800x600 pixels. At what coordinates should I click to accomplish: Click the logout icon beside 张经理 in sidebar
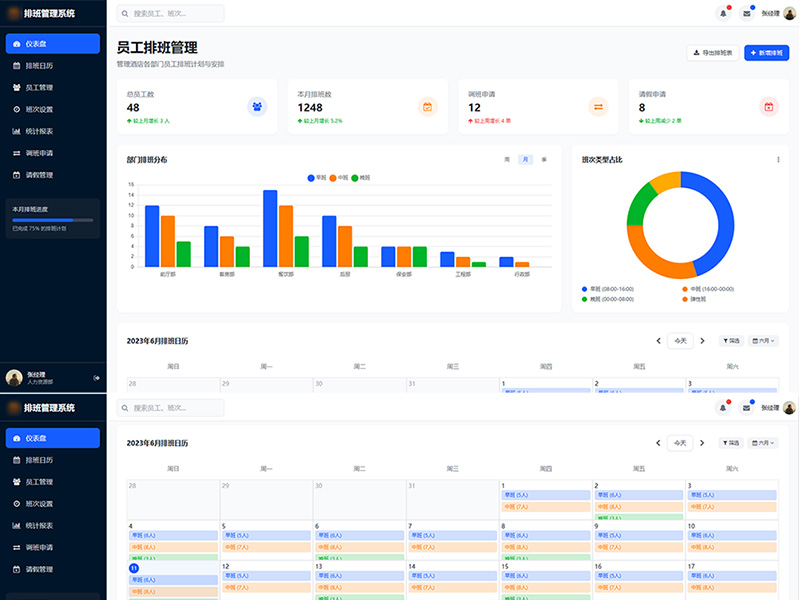point(96,377)
